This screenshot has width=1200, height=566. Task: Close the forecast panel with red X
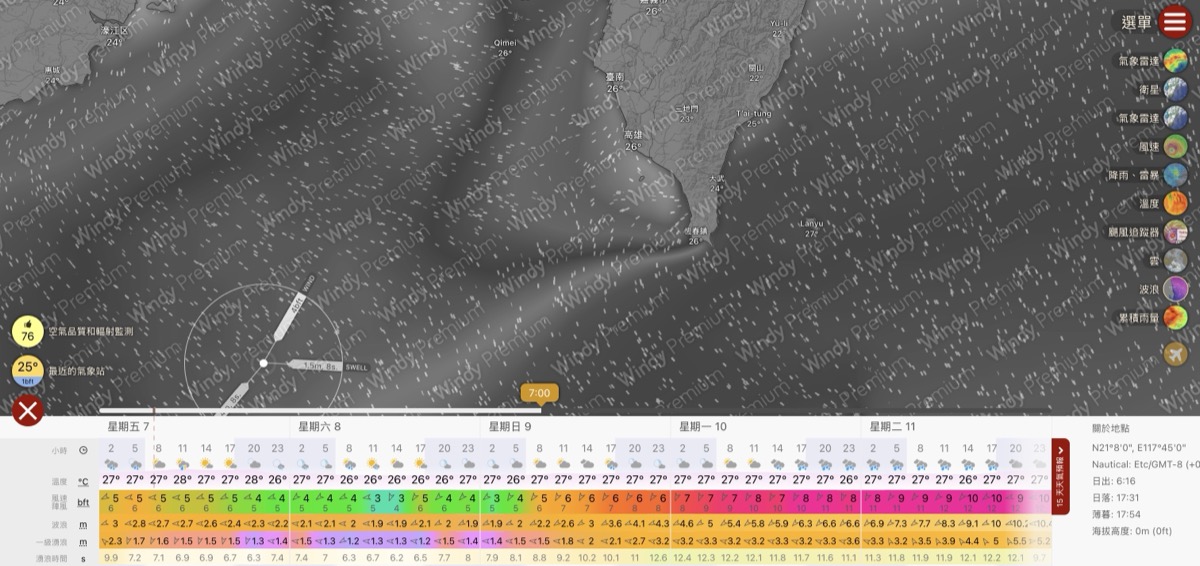(28, 410)
